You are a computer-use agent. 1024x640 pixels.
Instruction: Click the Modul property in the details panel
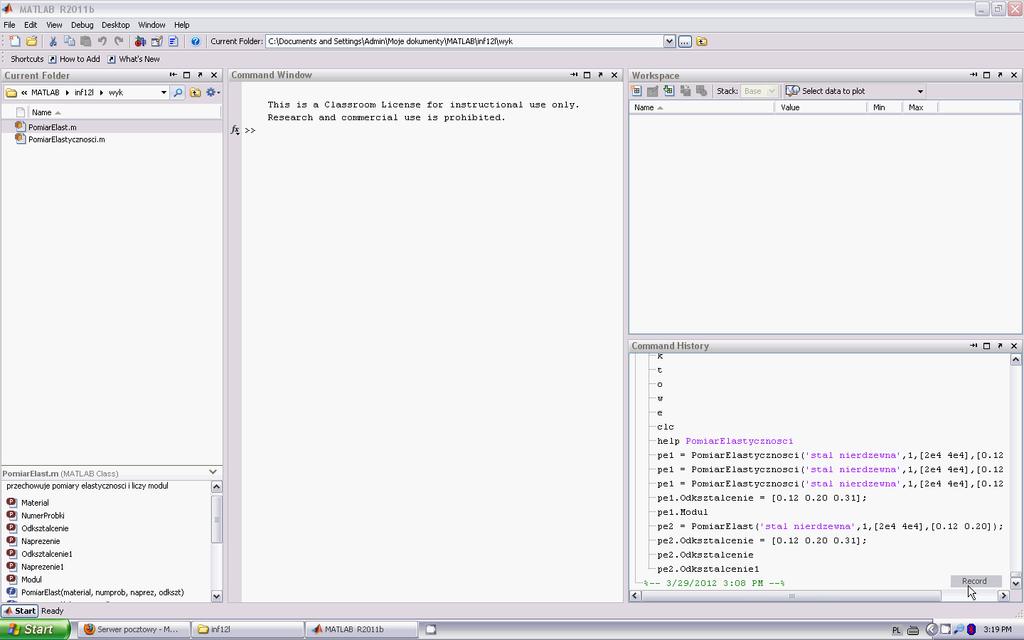point(31,579)
